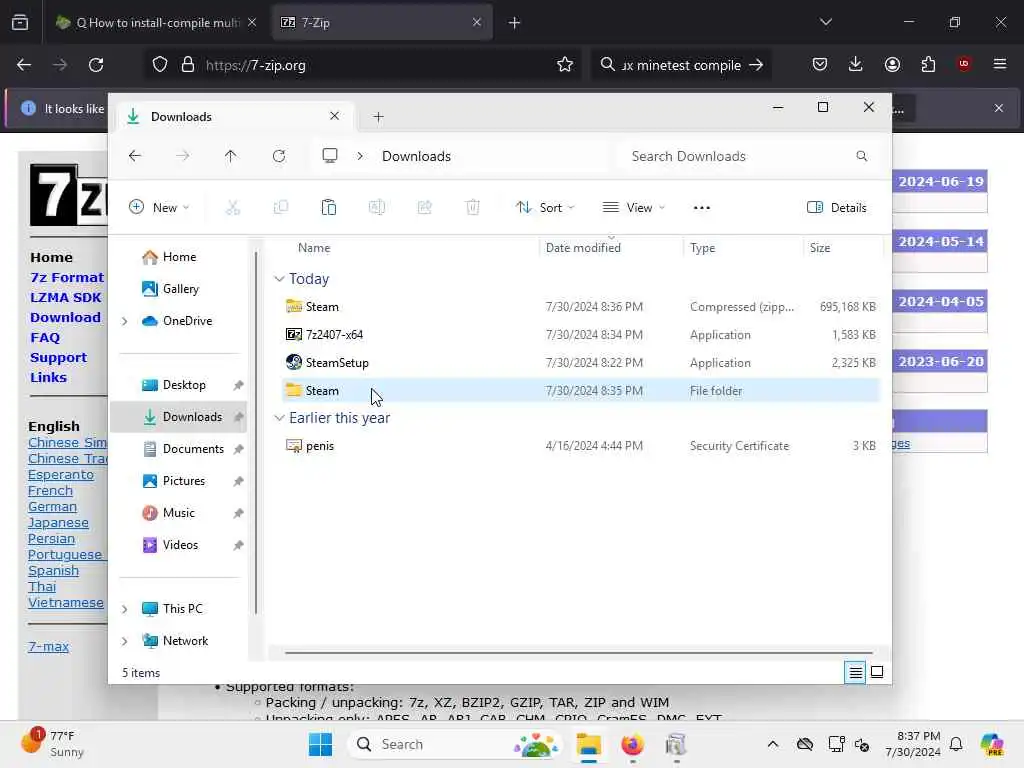Screen dimensions: 1024x768
Task: Toggle the Details pane
Action: click(x=837, y=208)
